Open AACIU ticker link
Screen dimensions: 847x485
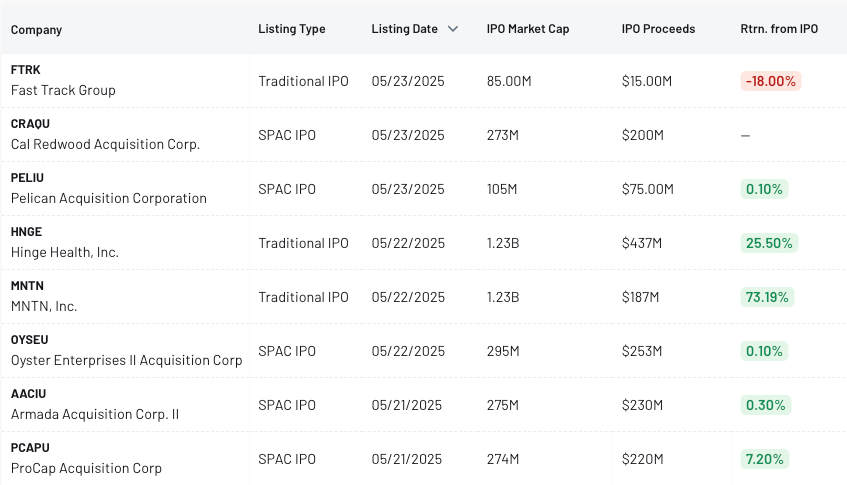(28, 394)
